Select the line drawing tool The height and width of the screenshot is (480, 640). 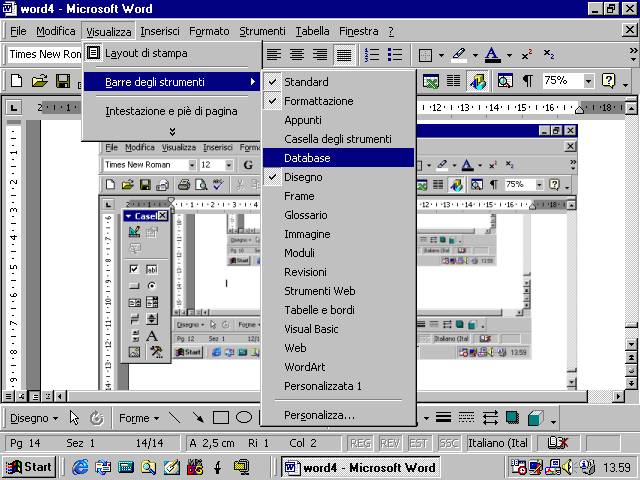pyautogui.click(x=175, y=418)
